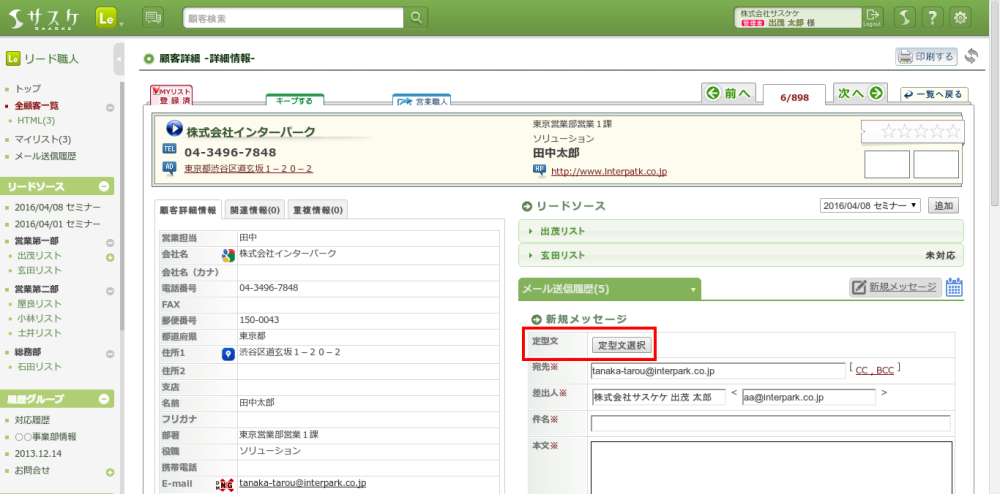
Task: Open the calendar icon next to 新規メッセージ
Action: [x=954, y=288]
